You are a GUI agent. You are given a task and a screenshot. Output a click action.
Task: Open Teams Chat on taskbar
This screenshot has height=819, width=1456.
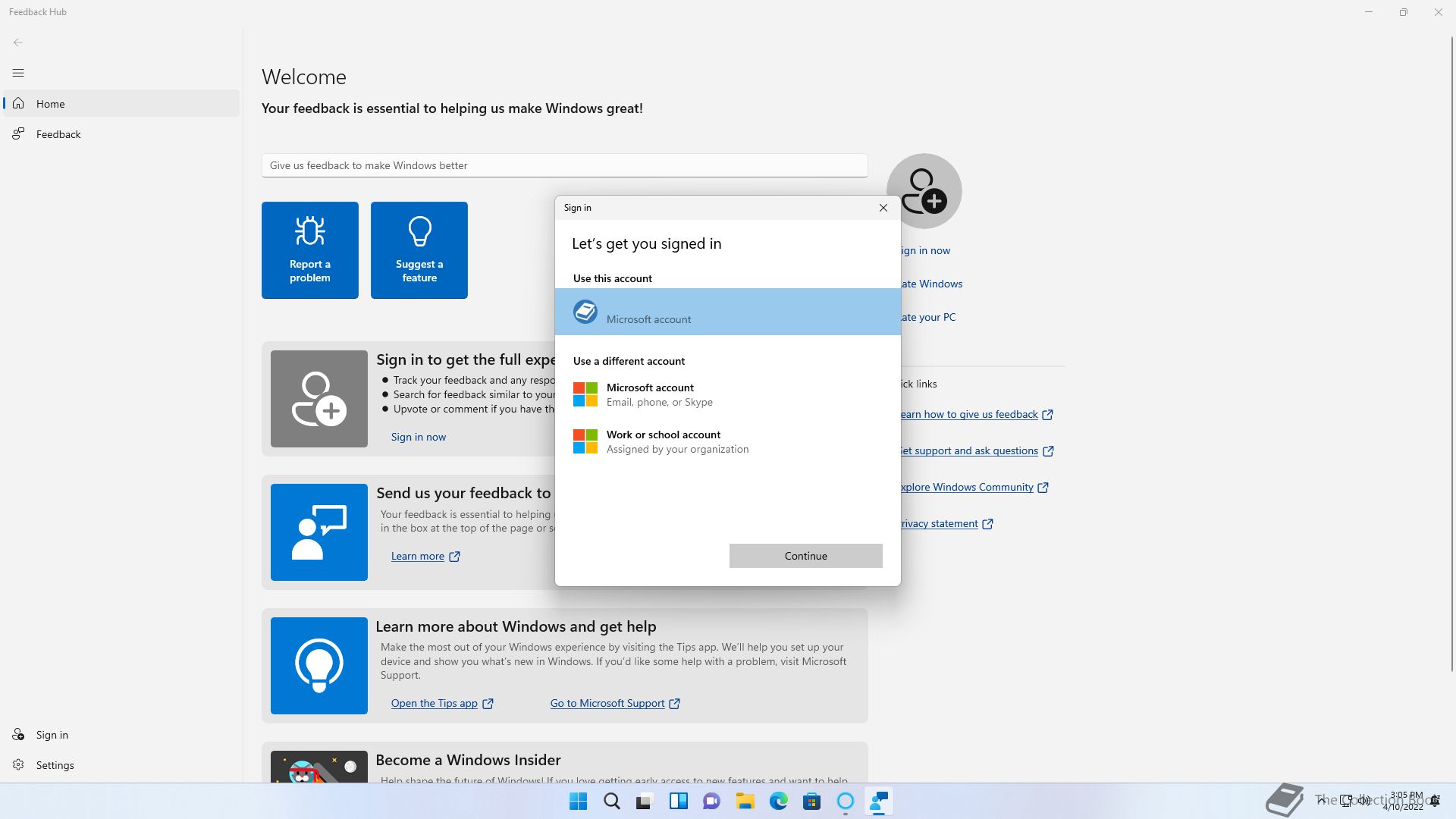coord(711,802)
